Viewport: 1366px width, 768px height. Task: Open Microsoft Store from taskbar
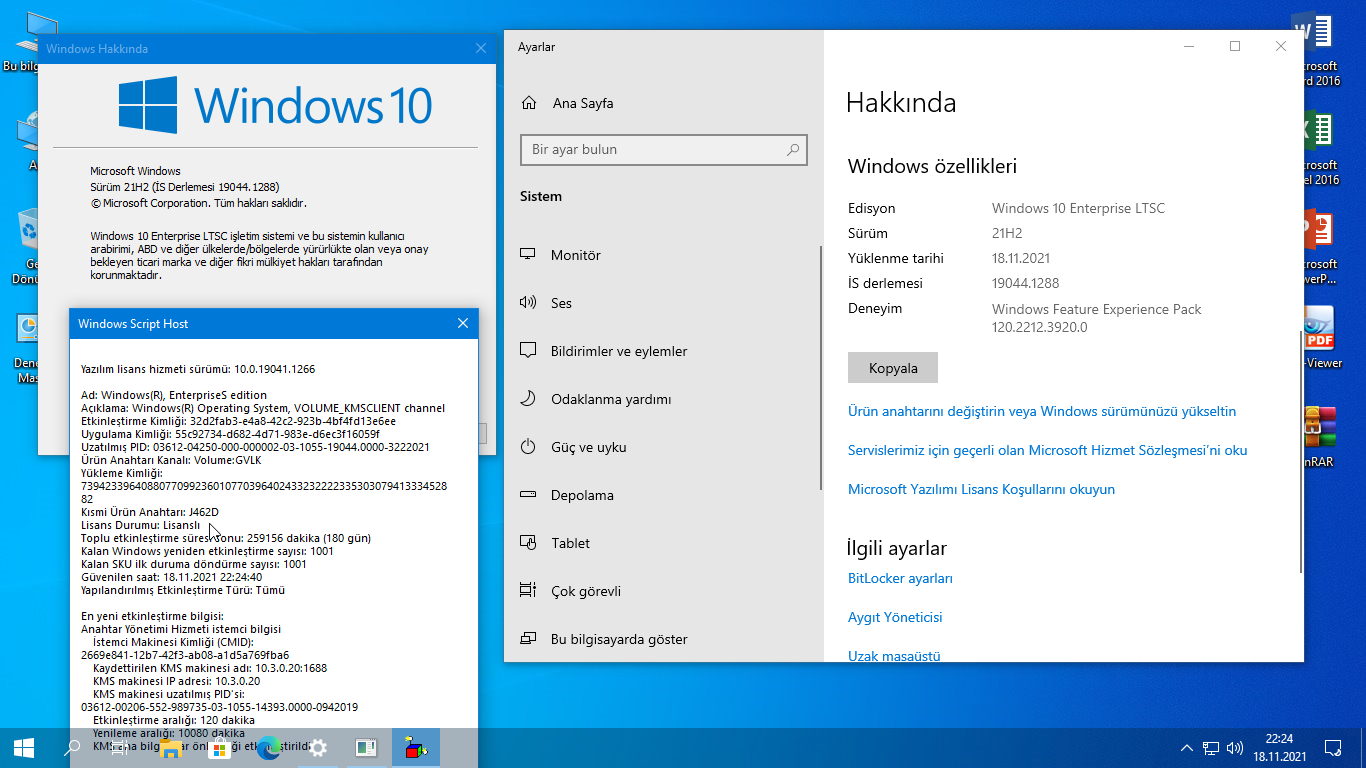point(219,747)
